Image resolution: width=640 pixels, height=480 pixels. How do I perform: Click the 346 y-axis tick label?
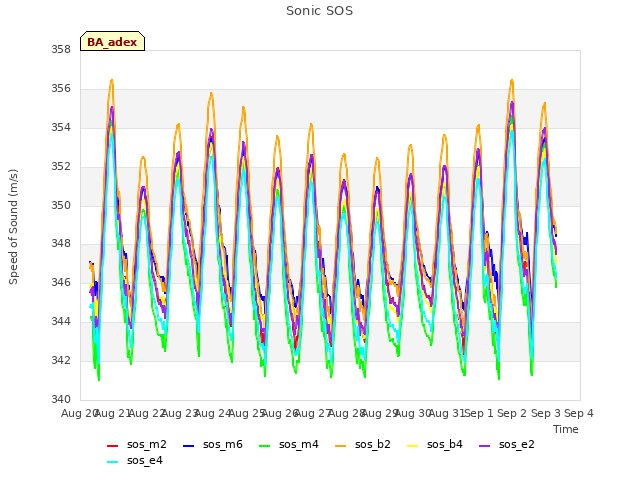click(61, 282)
